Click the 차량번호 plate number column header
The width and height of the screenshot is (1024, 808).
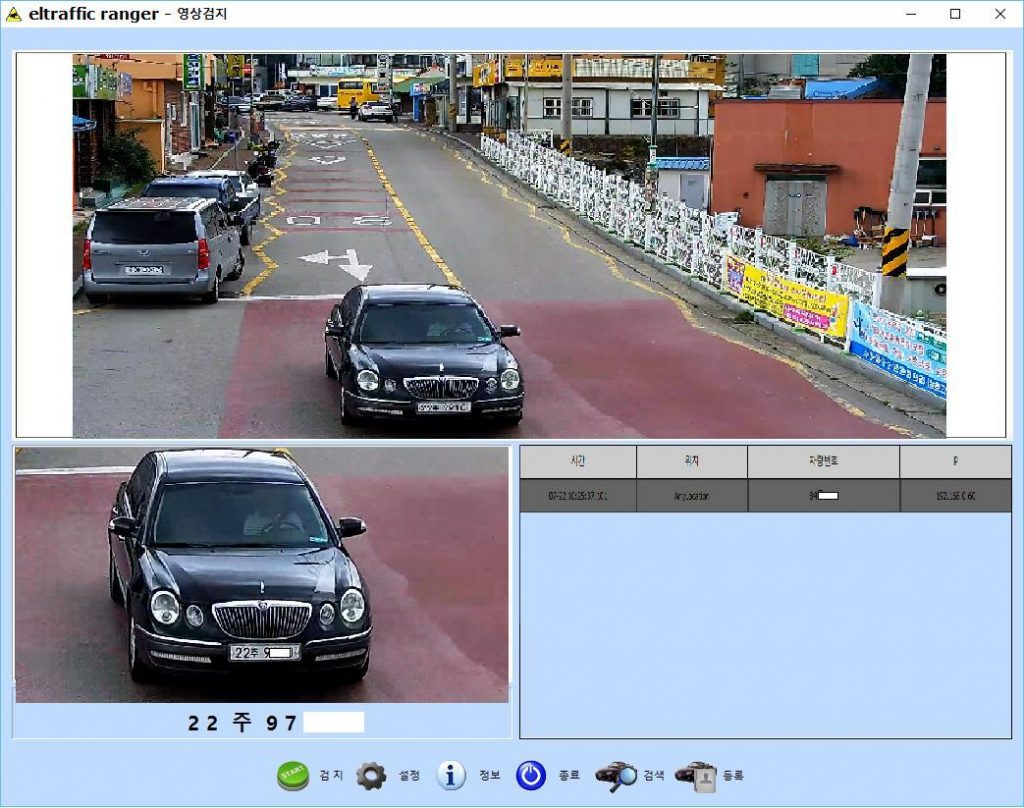(x=823, y=462)
